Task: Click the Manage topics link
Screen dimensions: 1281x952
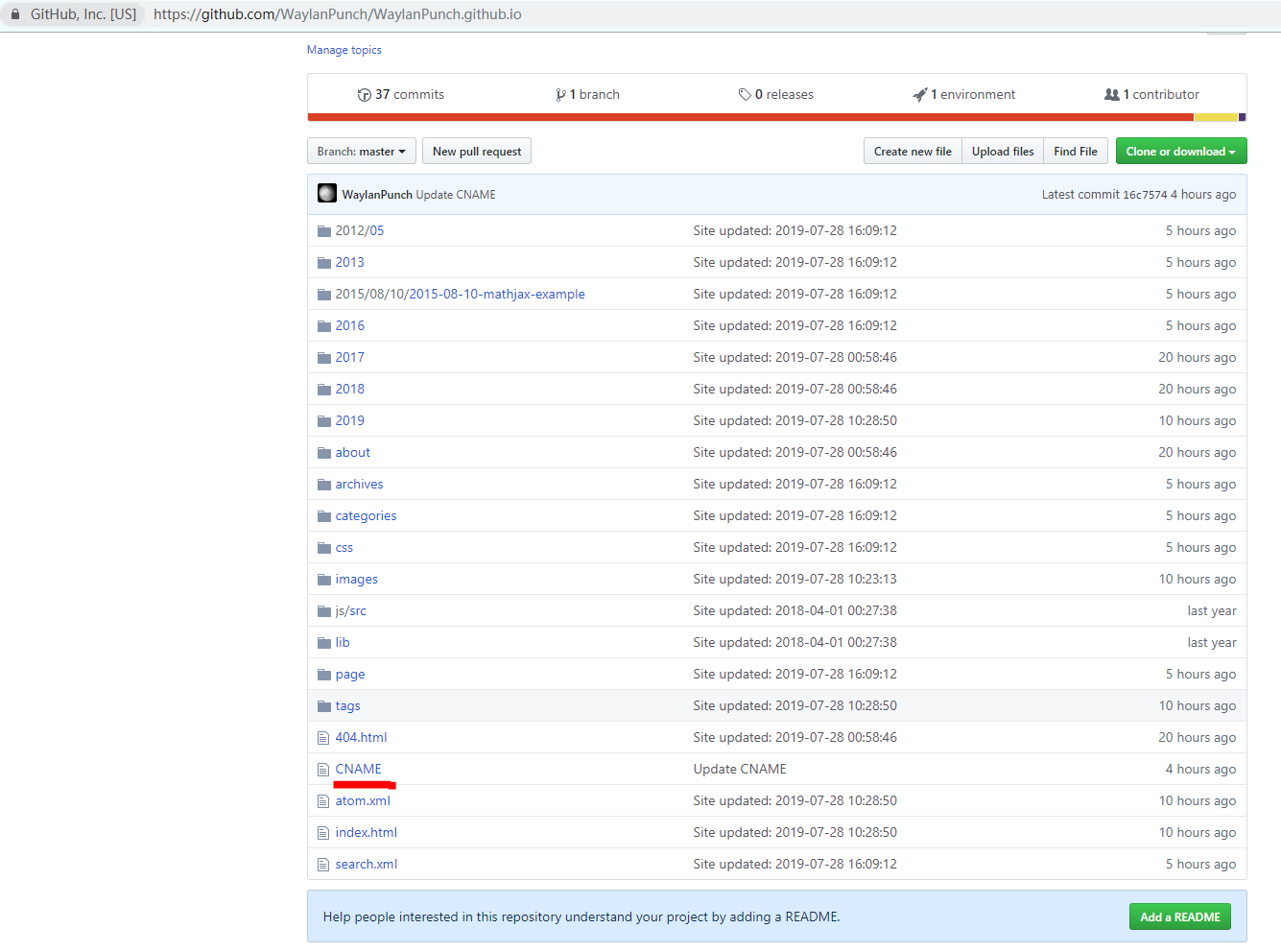Action: (x=344, y=50)
